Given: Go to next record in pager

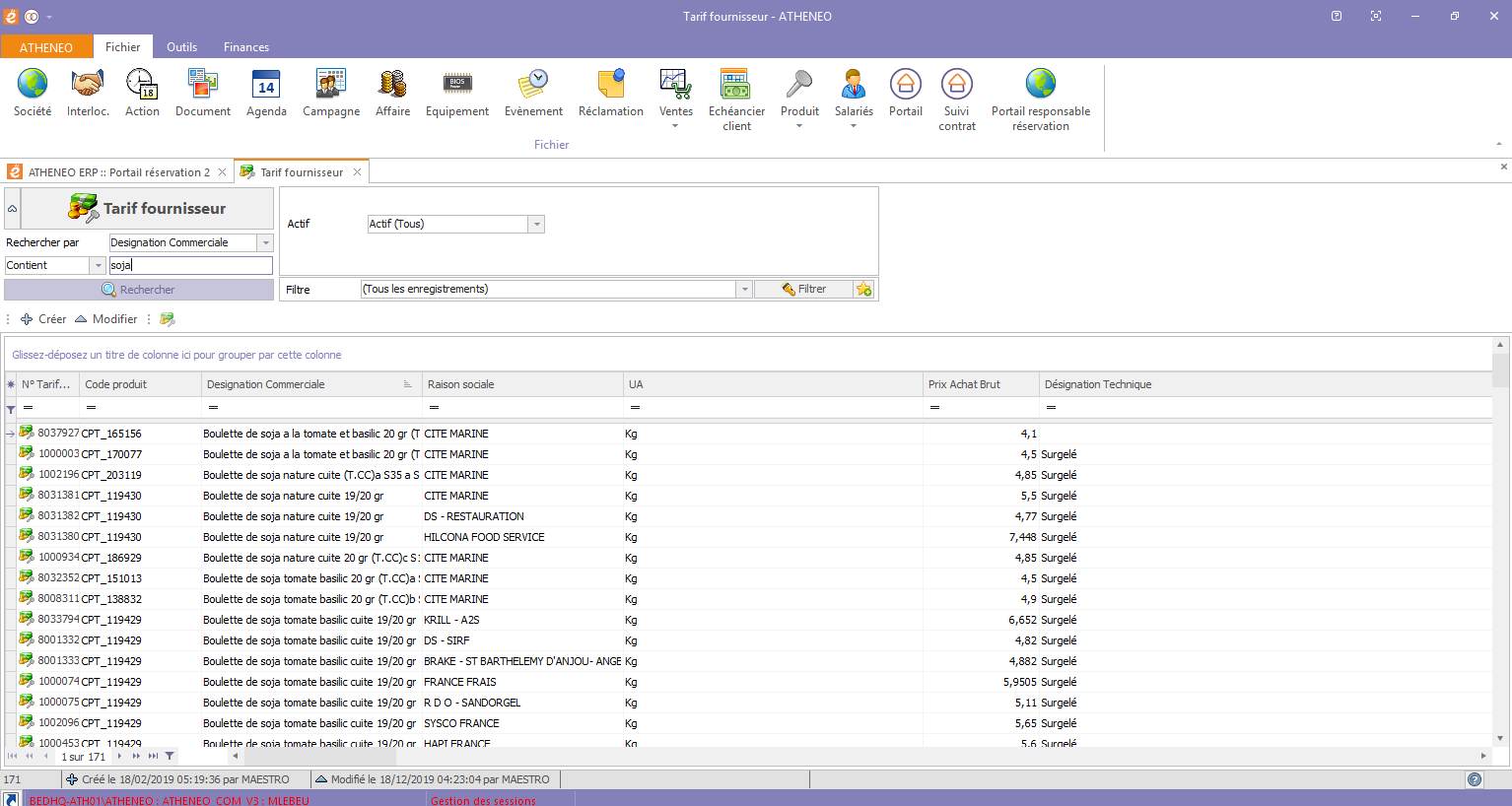Looking at the screenshot, I should coord(119,757).
